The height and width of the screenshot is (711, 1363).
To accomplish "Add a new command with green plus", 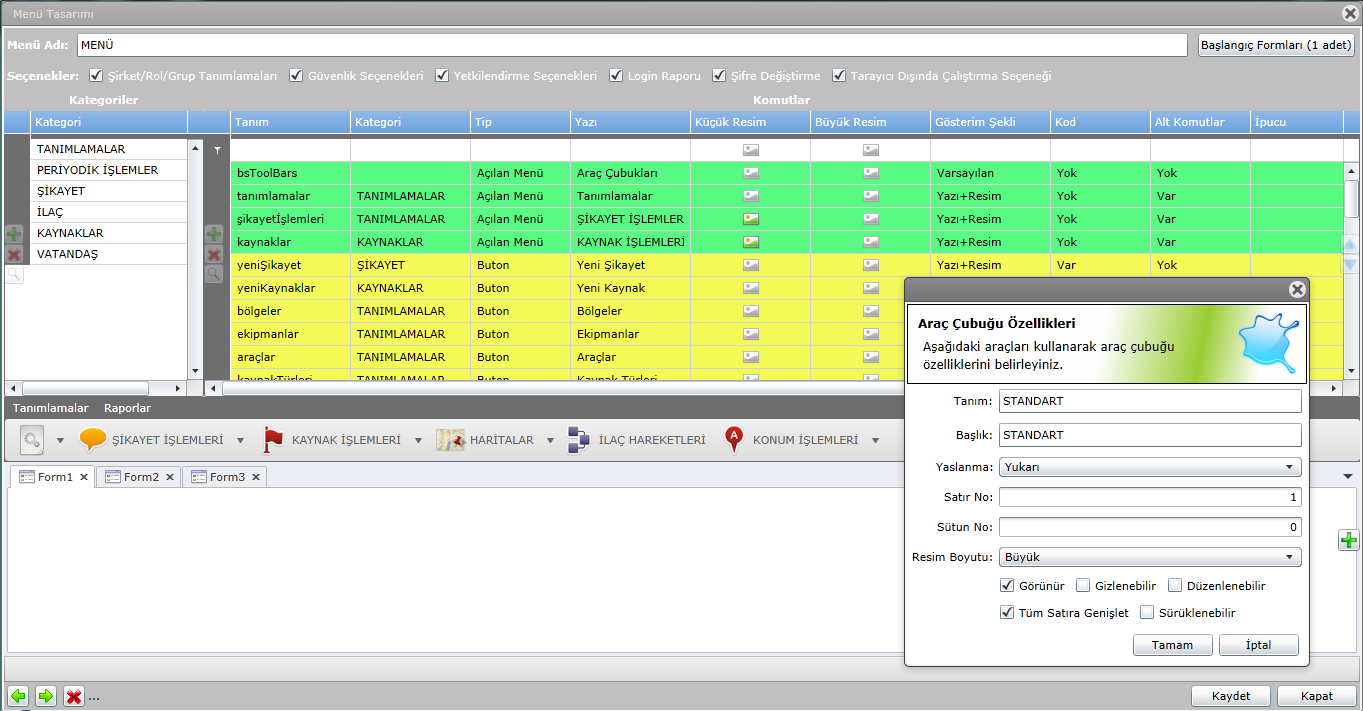I will point(214,234).
